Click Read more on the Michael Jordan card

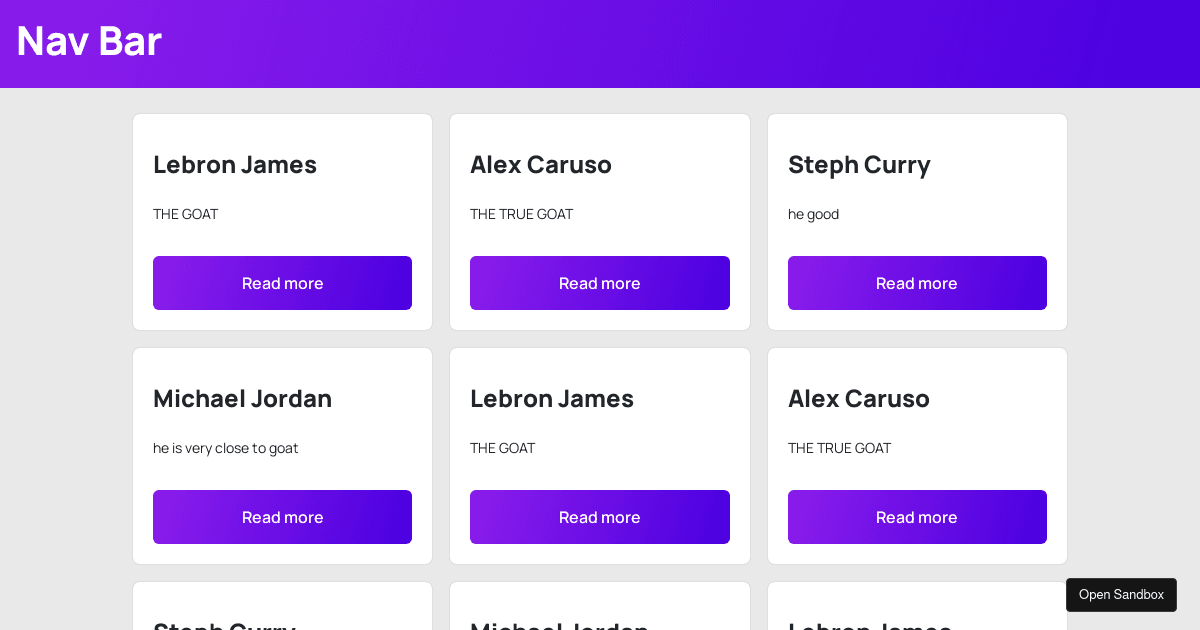[x=282, y=517]
